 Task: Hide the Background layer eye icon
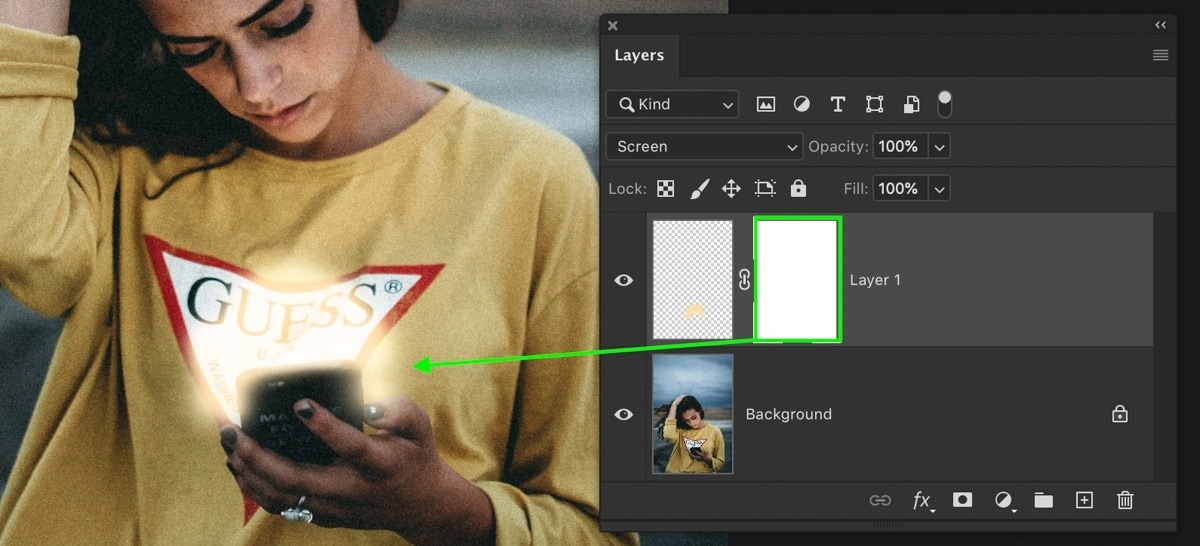[x=624, y=414]
